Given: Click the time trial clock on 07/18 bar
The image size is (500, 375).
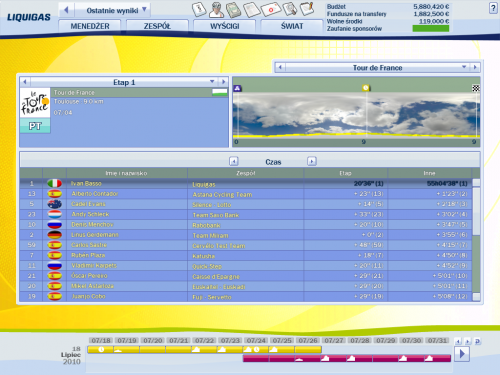Looking at the screenshot, I should click(x=101, y=350).
